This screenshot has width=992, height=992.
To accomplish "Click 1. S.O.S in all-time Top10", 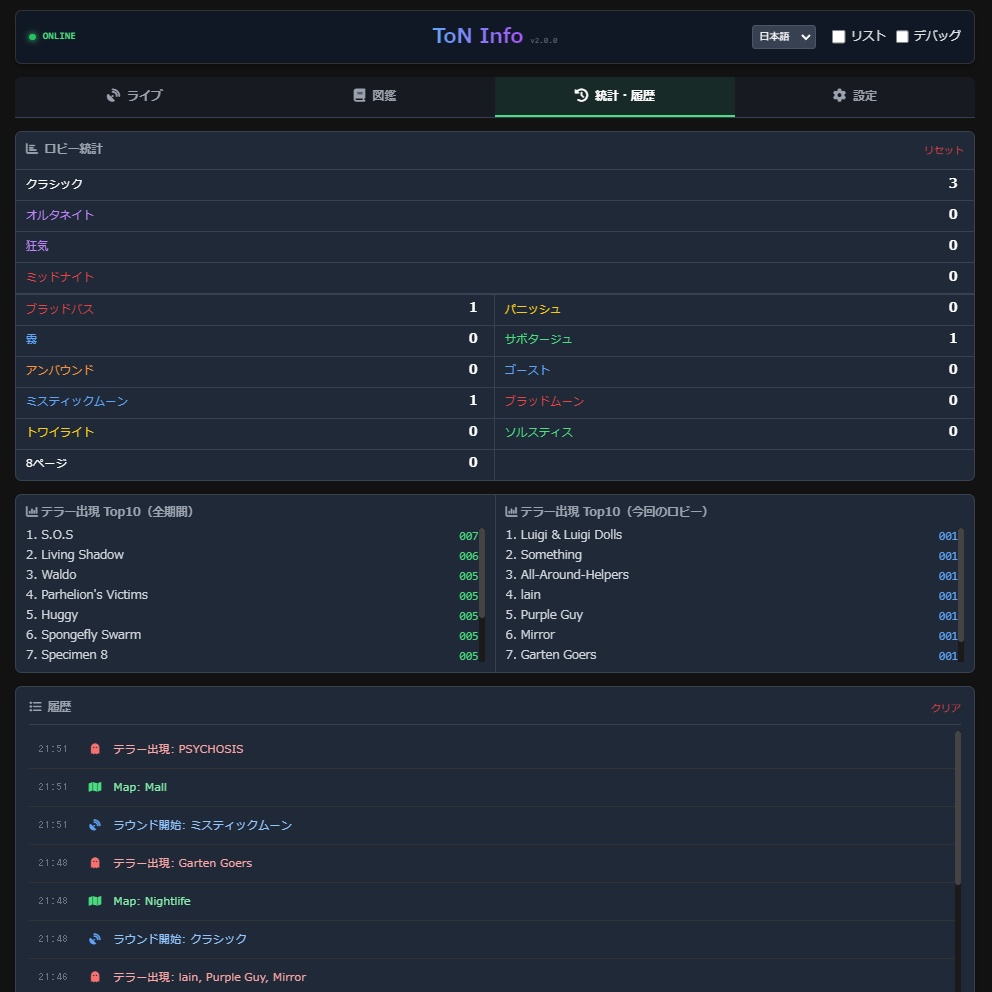I will tap(49, 535).
